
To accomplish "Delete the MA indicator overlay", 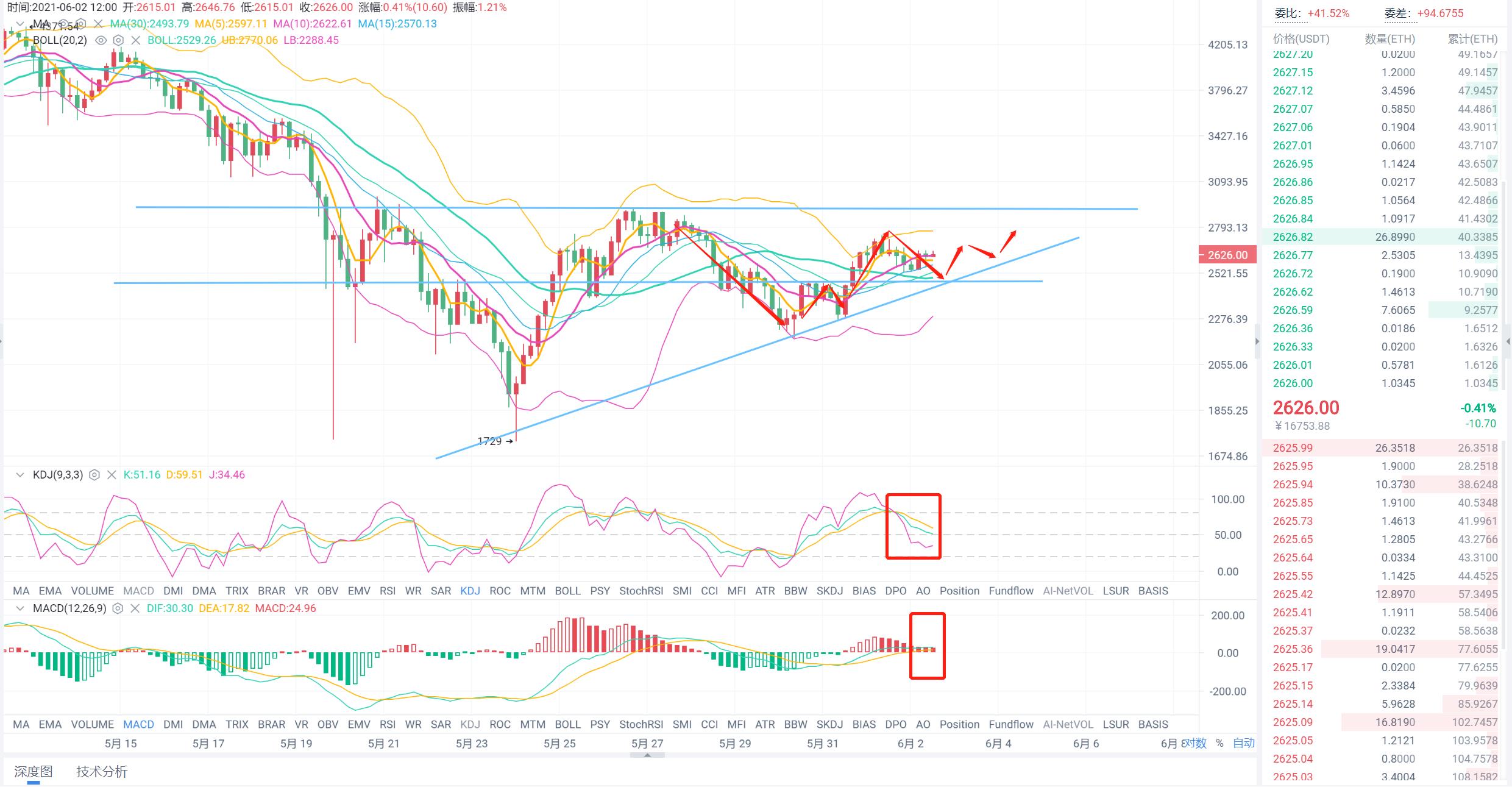I will (x=98, y=24).
